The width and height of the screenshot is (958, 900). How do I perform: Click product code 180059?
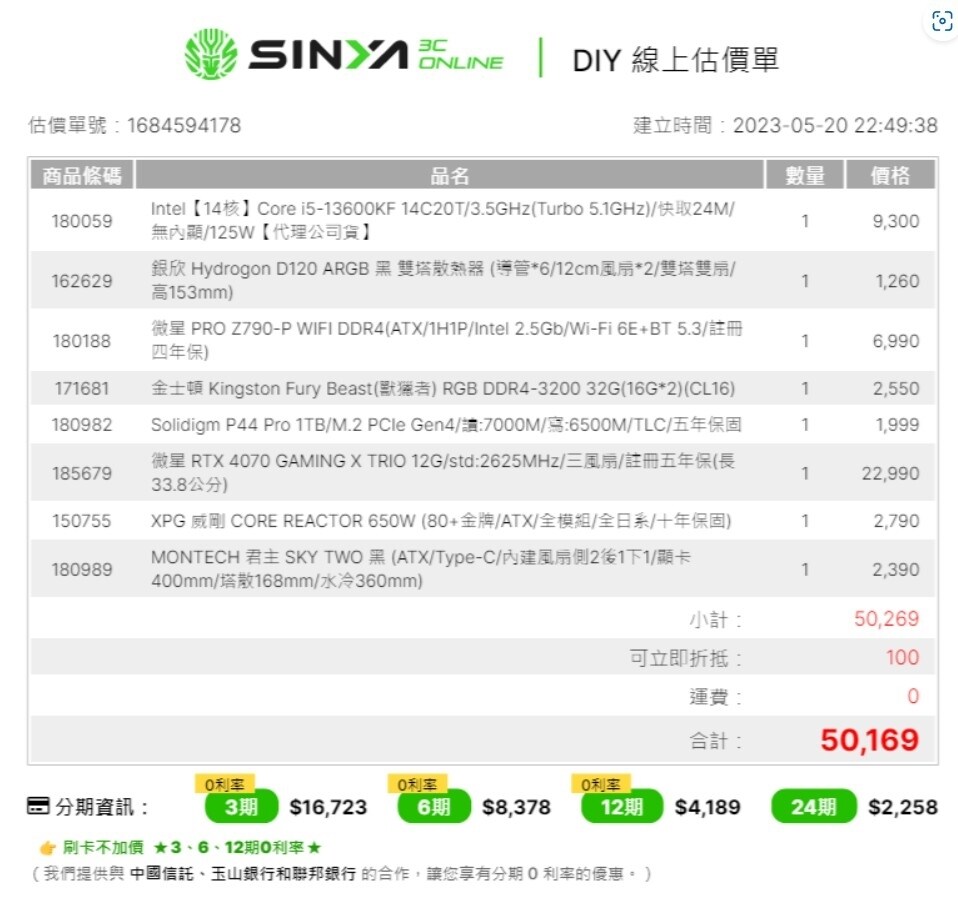[x=82, y=221]
